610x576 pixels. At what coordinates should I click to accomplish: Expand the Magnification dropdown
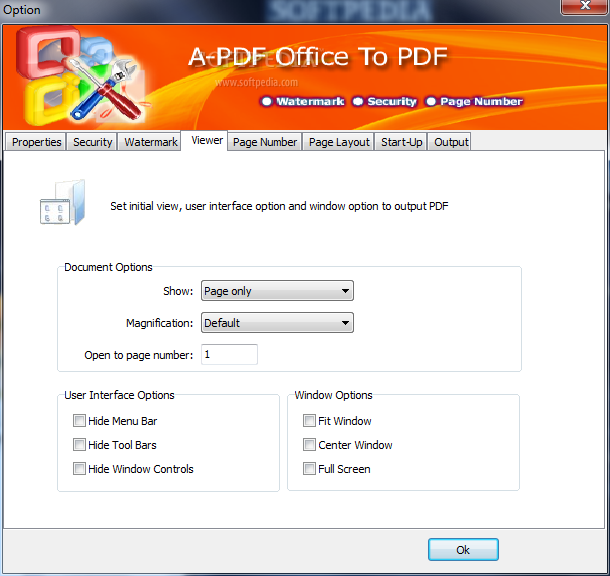coord(277,322)
